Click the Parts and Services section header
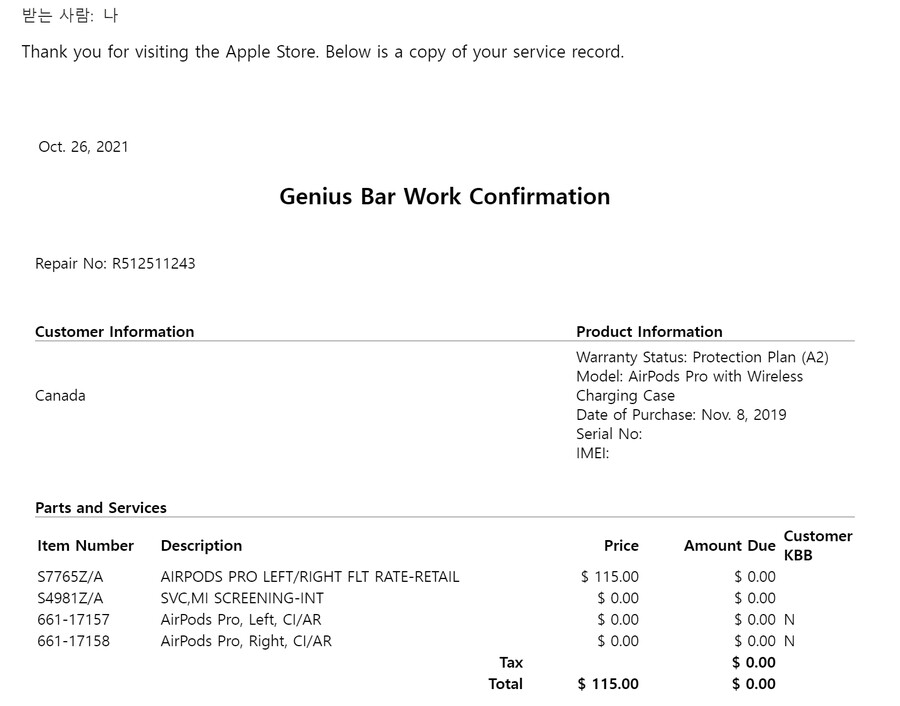 101,508
